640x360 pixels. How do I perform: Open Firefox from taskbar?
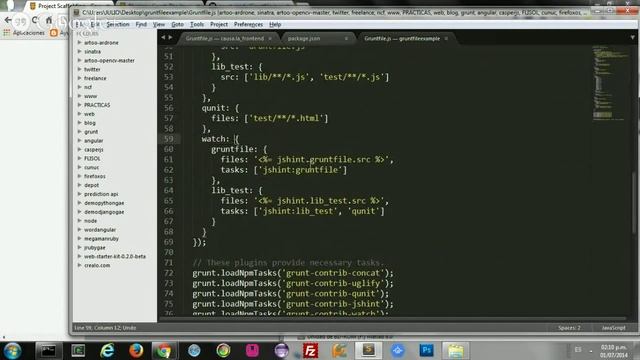[136, 351]
